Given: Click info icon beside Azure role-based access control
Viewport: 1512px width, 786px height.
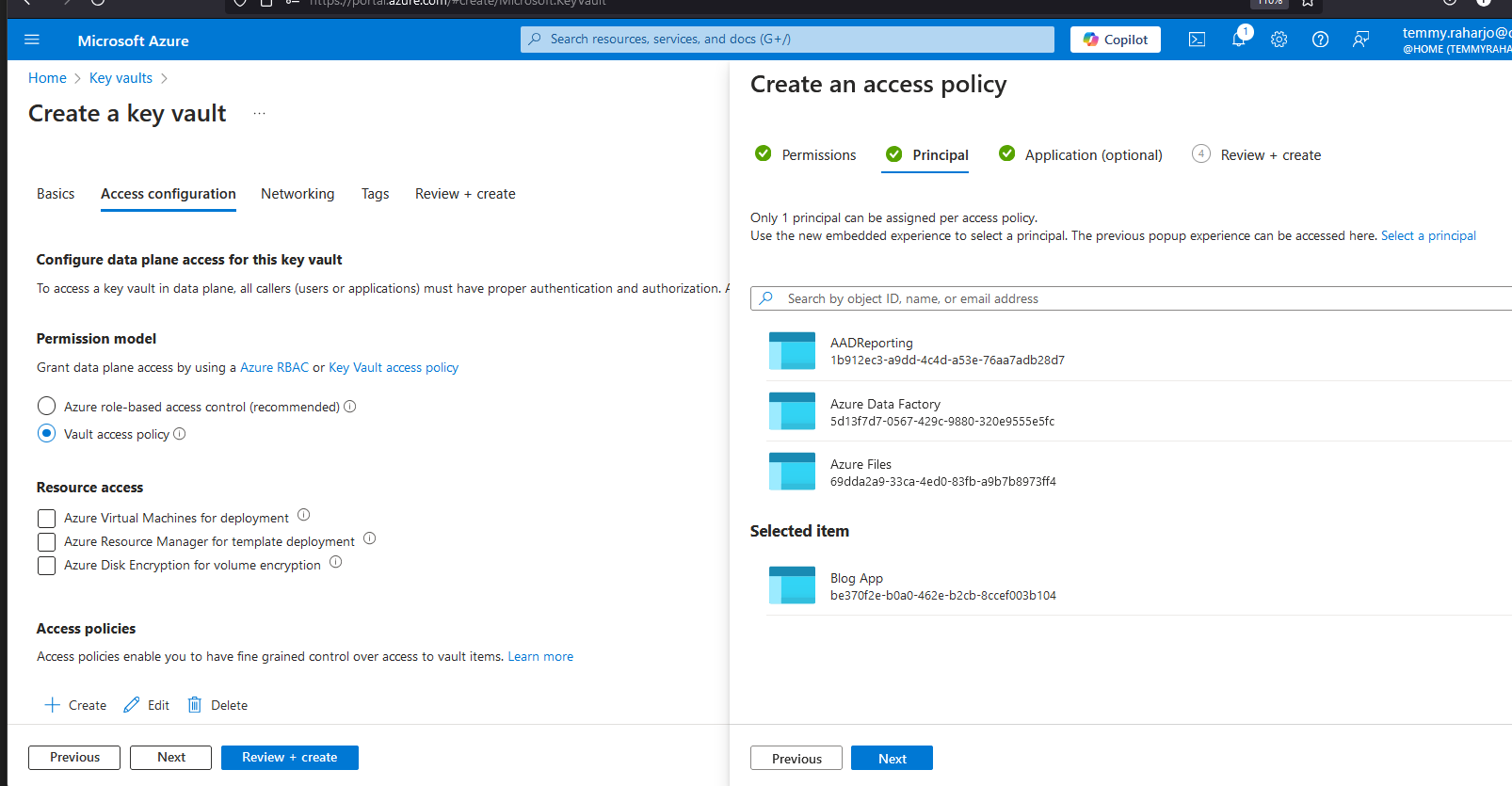Looking at the screenshot, I should click(350, 407).
